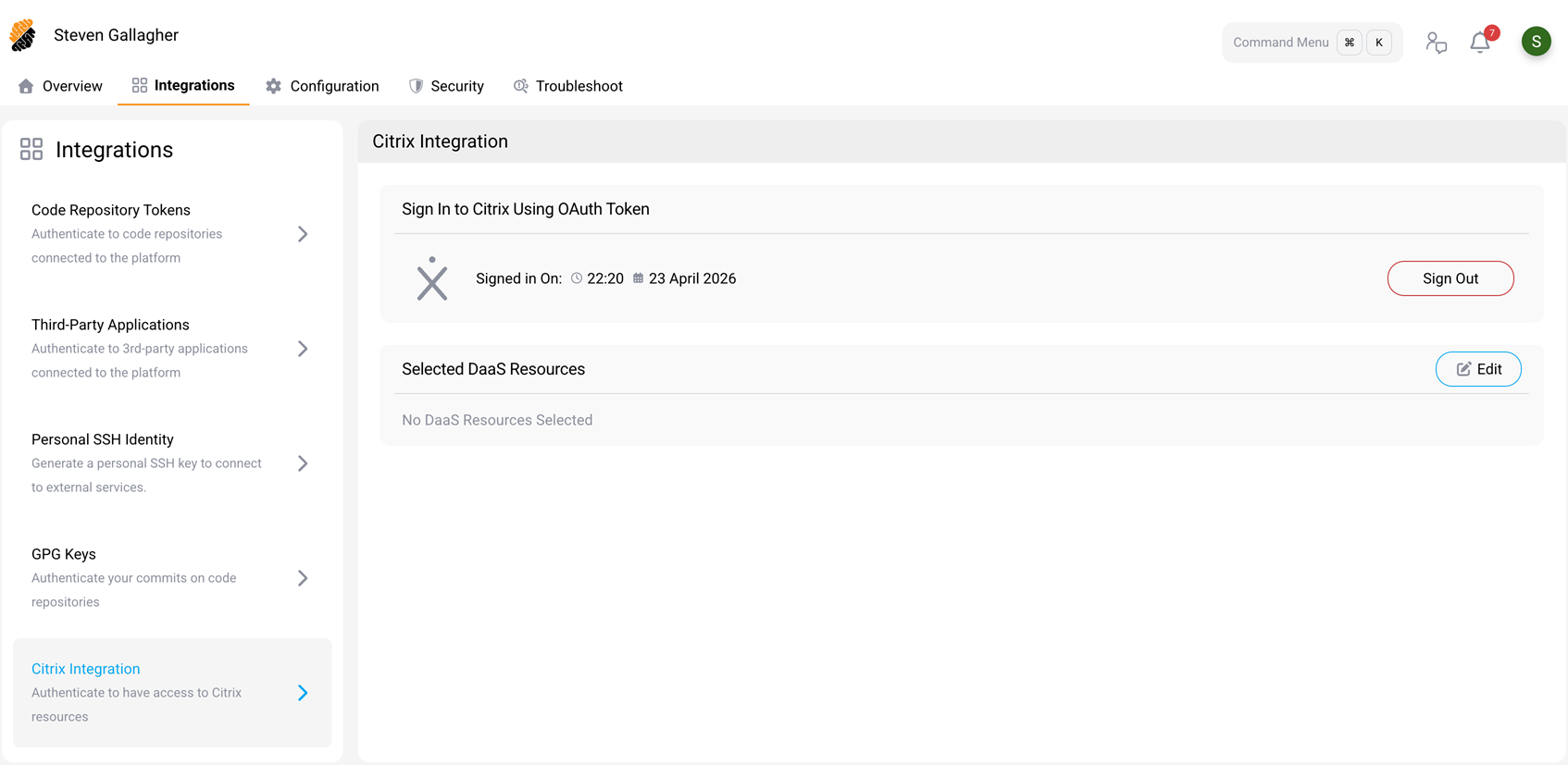Edit selected DaaS resources
Screen dimensions: 1568x765
click(1478, 369)
